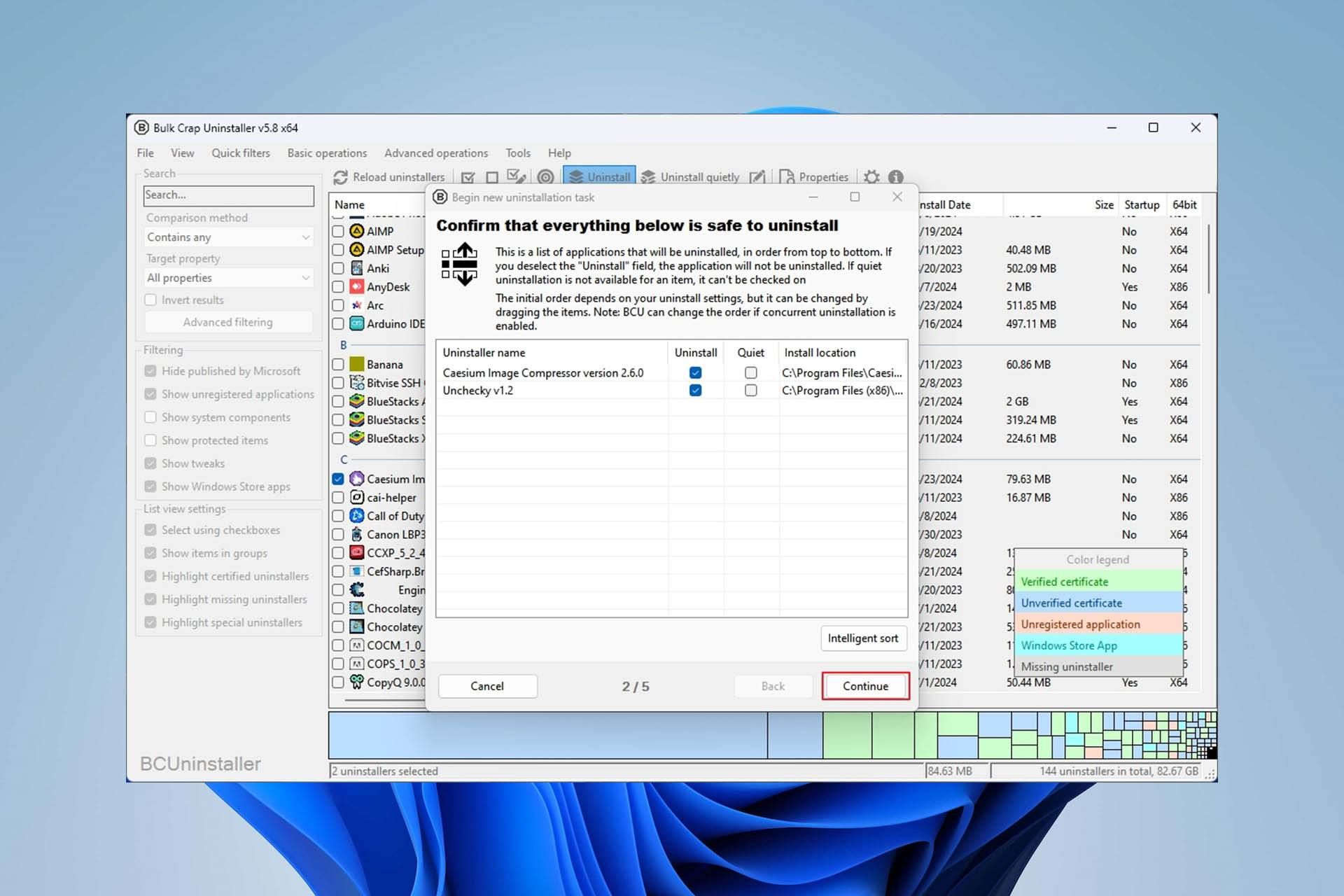
Task: Click the Back button in the dialog
Action: tap(773, 686)
